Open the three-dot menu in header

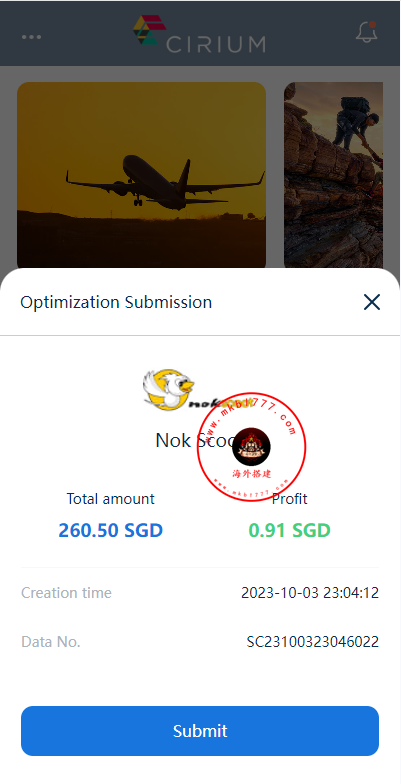click(32, 37)
